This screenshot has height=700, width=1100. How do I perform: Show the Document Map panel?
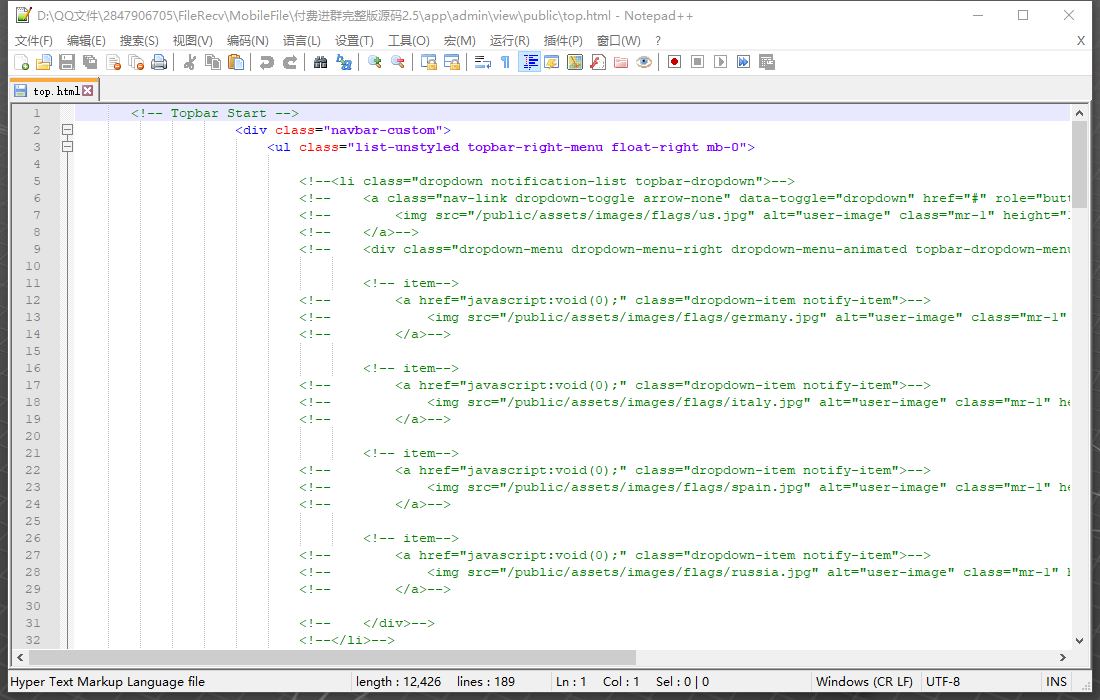coord(575,62)
